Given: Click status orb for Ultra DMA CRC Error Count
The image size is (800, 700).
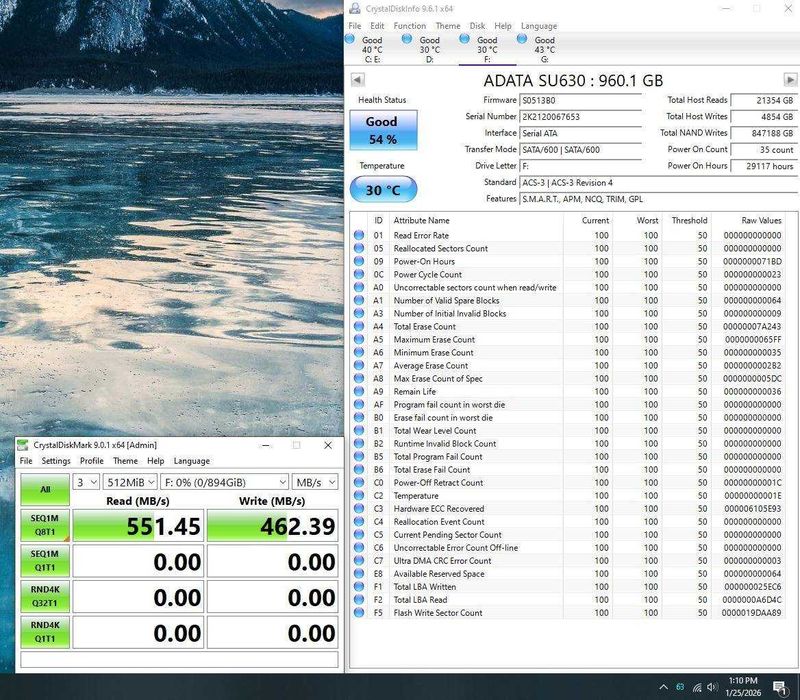Looking at the screenshot, I should (x=359, y=561).
